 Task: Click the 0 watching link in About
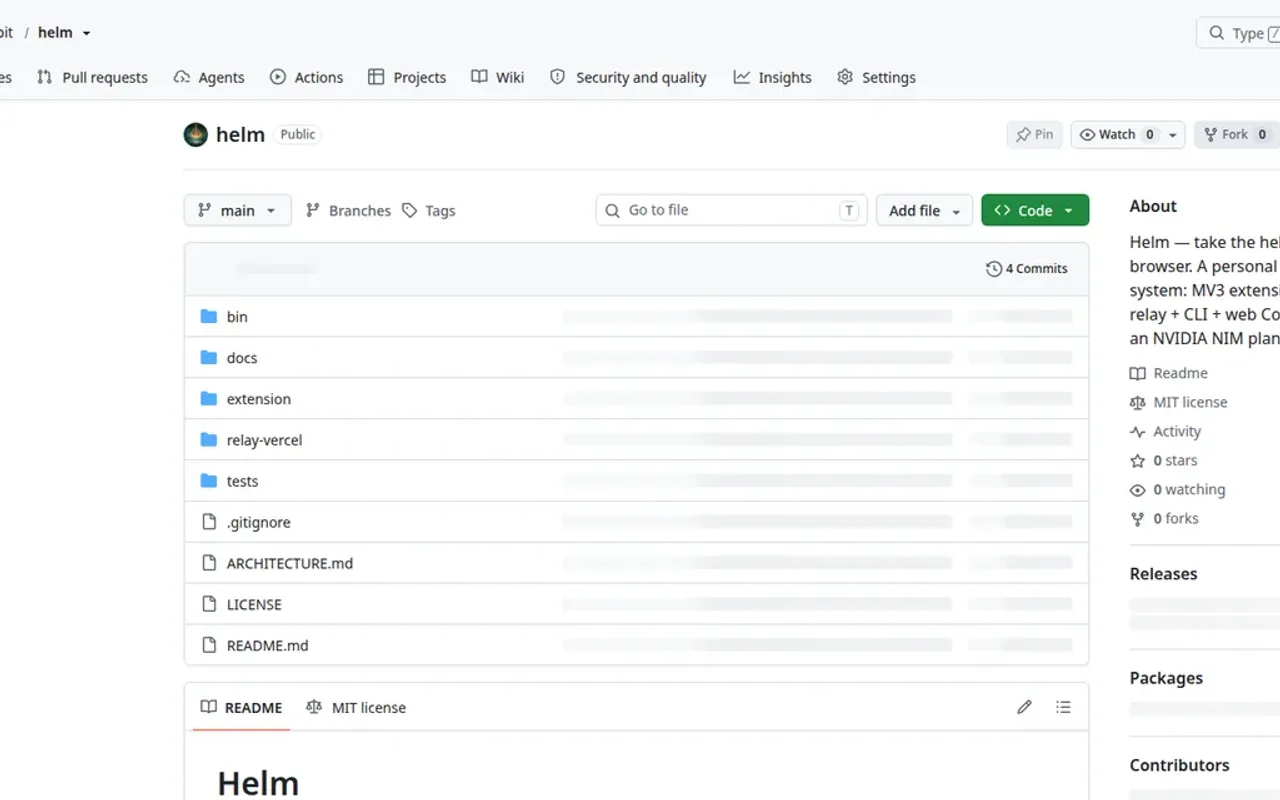[1178, 490]
